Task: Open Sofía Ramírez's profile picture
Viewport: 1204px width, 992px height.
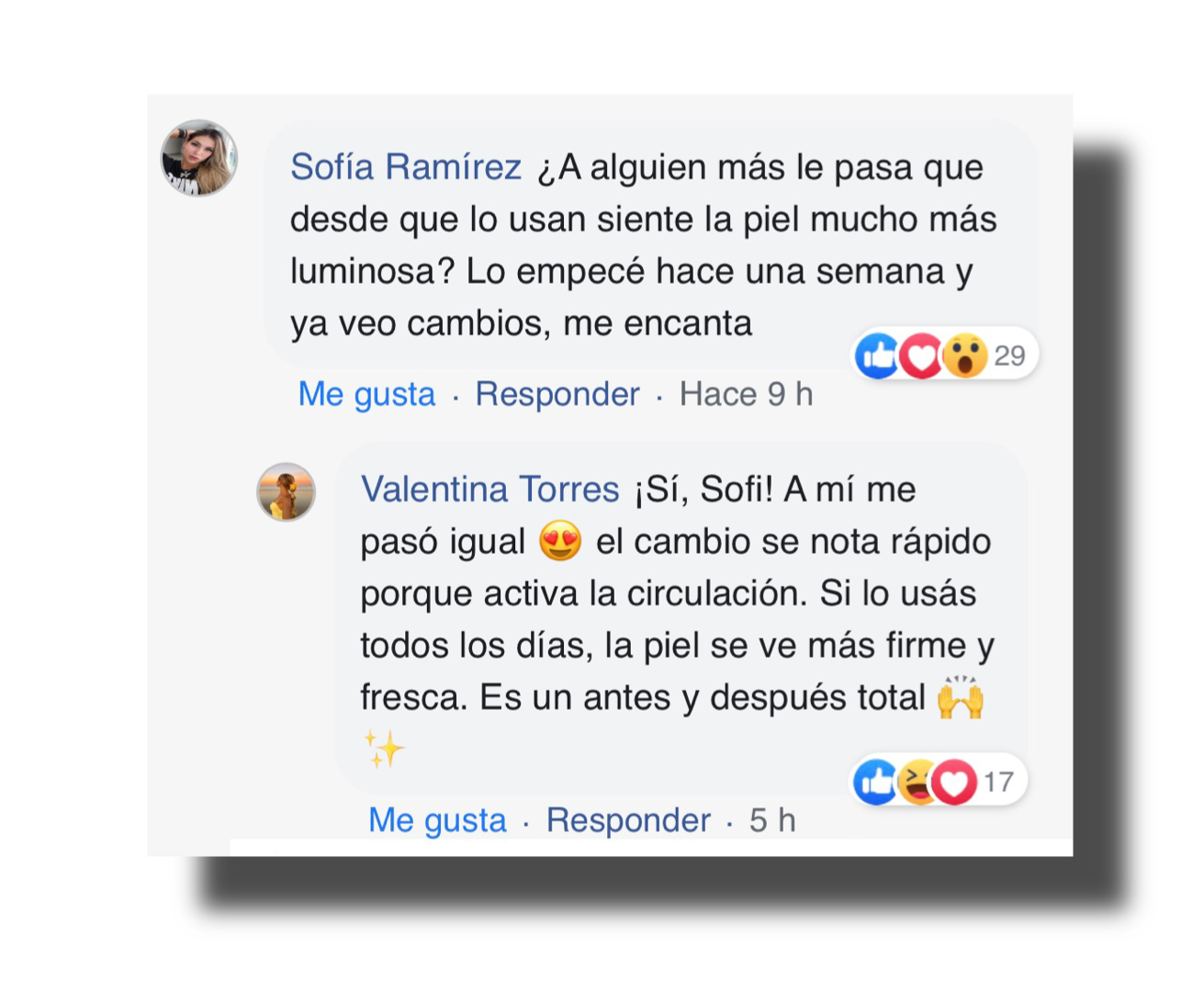Action: [x=199, y=158]
